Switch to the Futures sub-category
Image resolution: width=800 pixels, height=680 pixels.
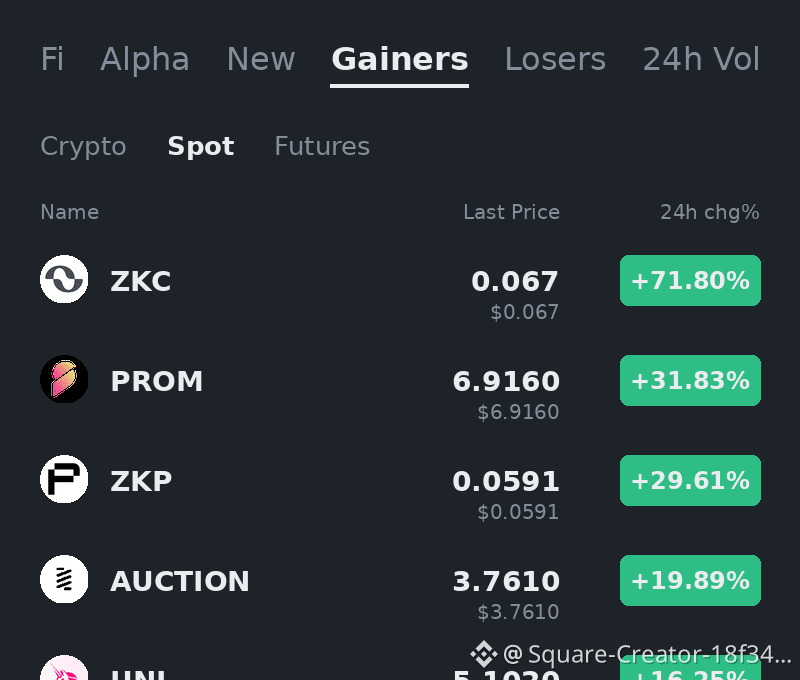coord(322,146)
